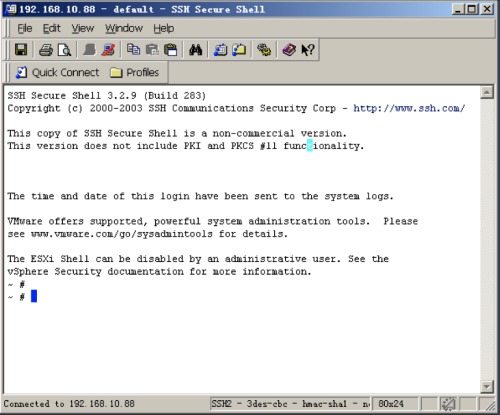Click the 'Connected to 192.168.10.88' status text

click(69, 404)
